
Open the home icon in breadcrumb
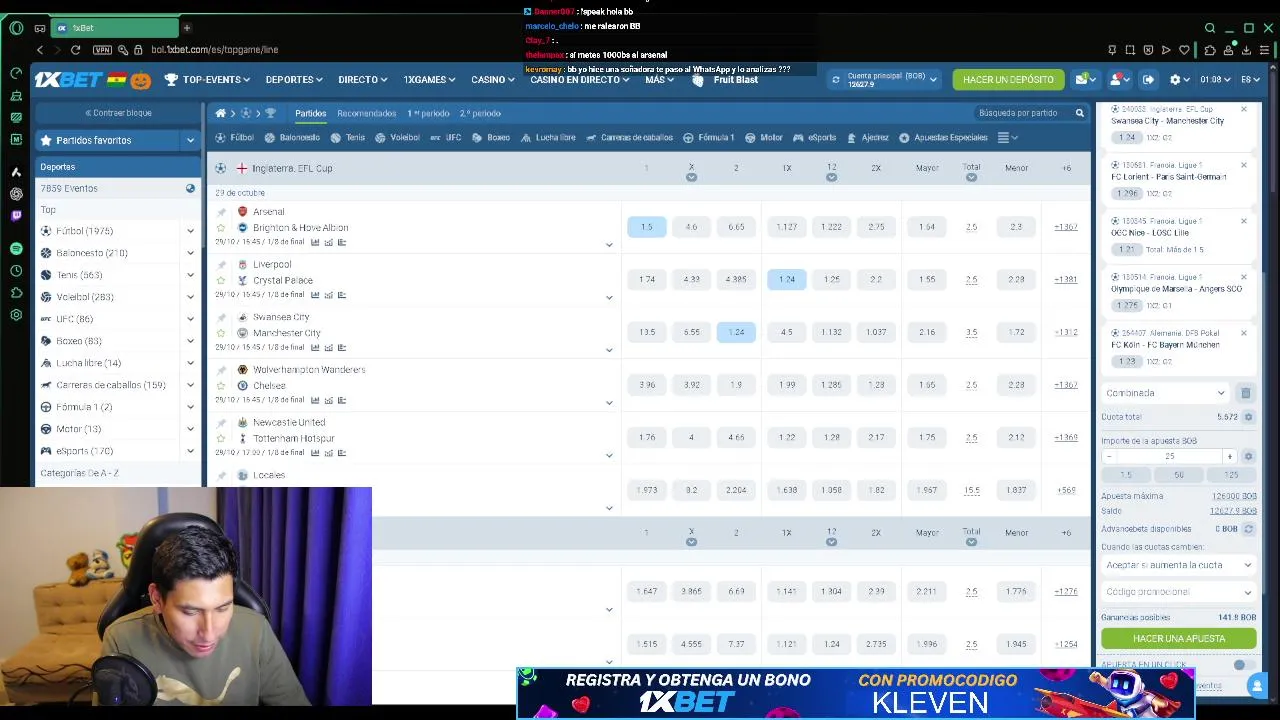coord(220,113)
